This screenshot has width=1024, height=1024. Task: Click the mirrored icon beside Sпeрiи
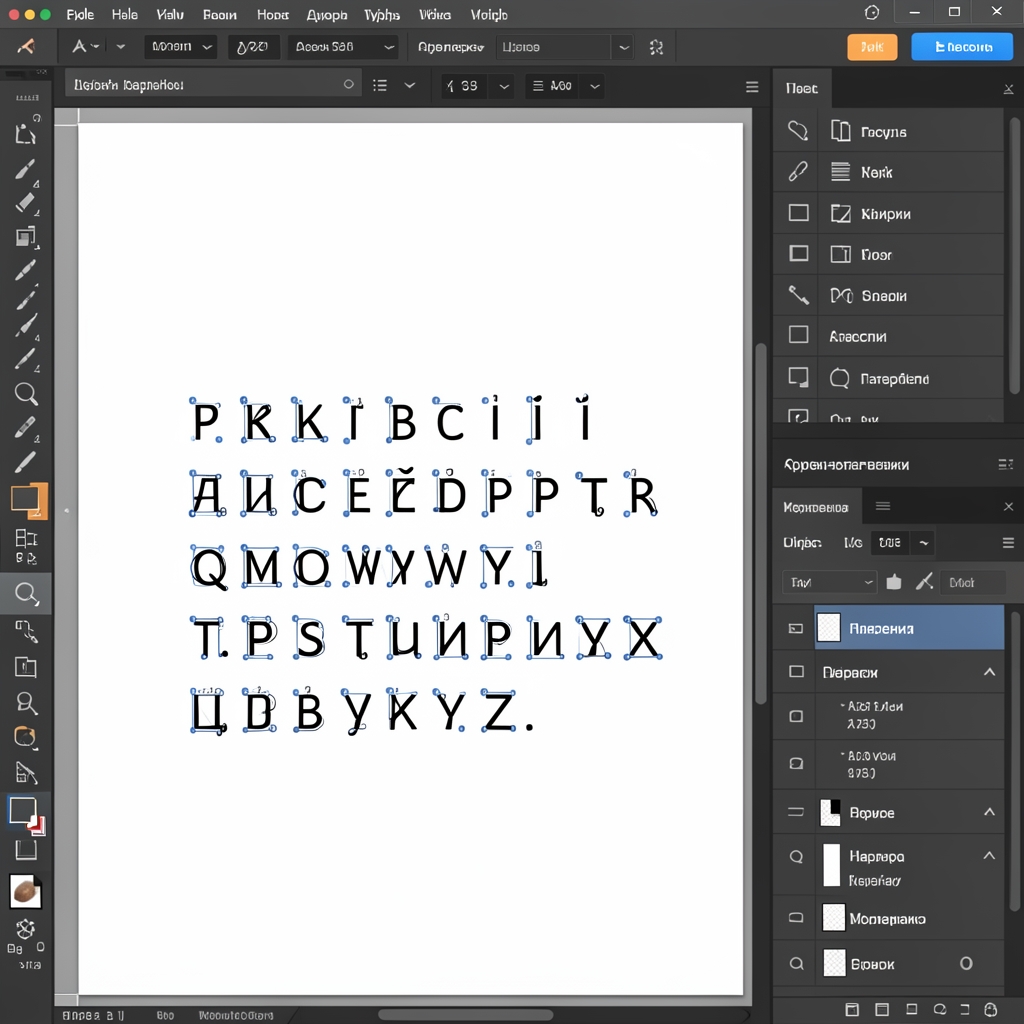tap(841, 296)
